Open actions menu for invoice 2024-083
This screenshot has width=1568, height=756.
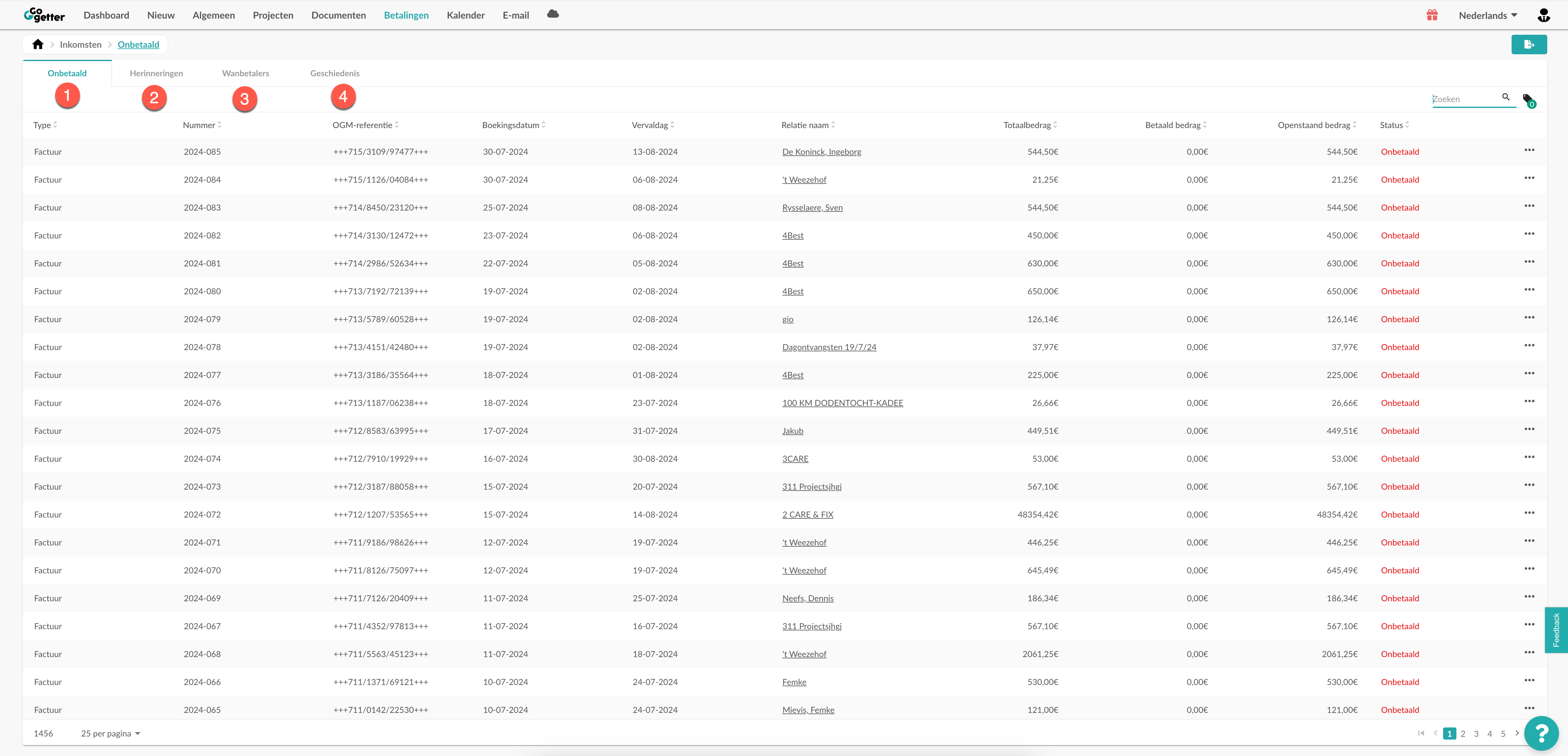pos(1529,206)
